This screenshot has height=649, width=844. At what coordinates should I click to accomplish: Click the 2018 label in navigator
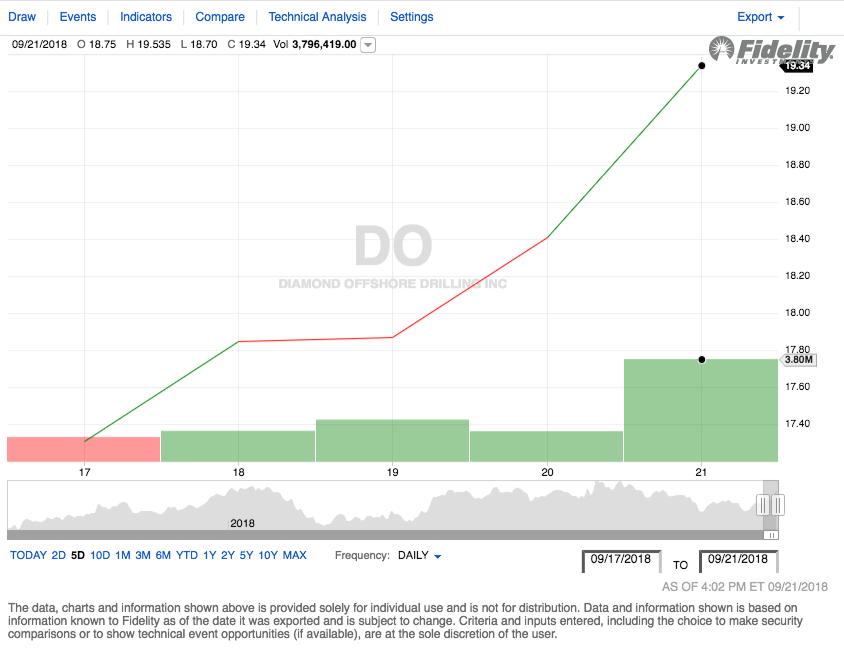tap(242, 523)
